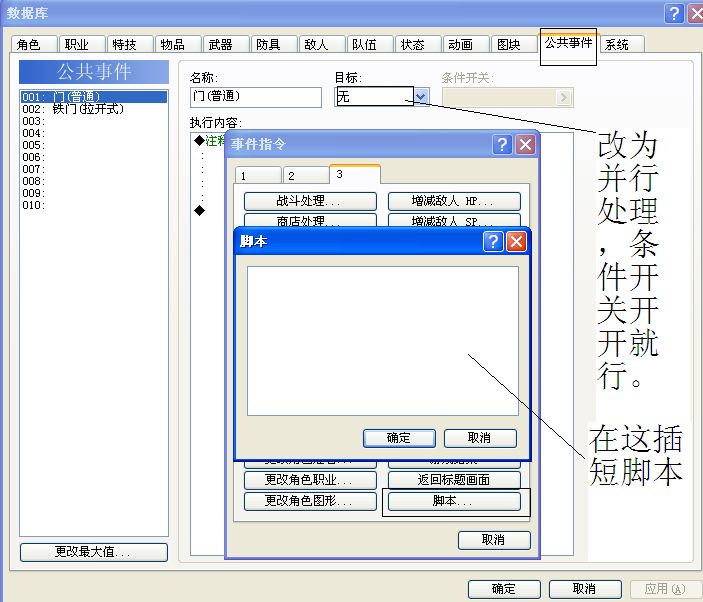
Task: Open the 目标 trigger dropdown
Action: (421, 96)
